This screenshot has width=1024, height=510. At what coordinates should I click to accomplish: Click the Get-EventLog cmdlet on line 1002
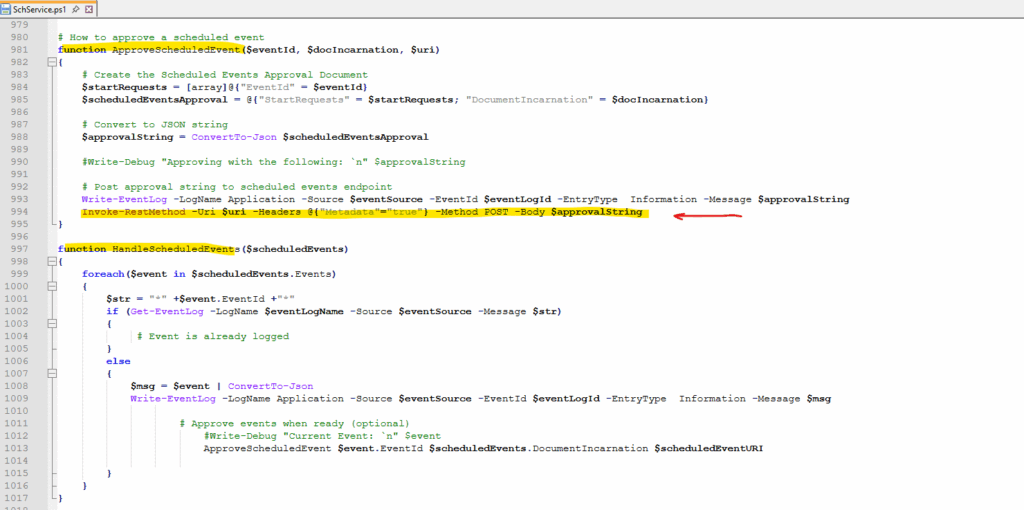(x=167, y=311)
